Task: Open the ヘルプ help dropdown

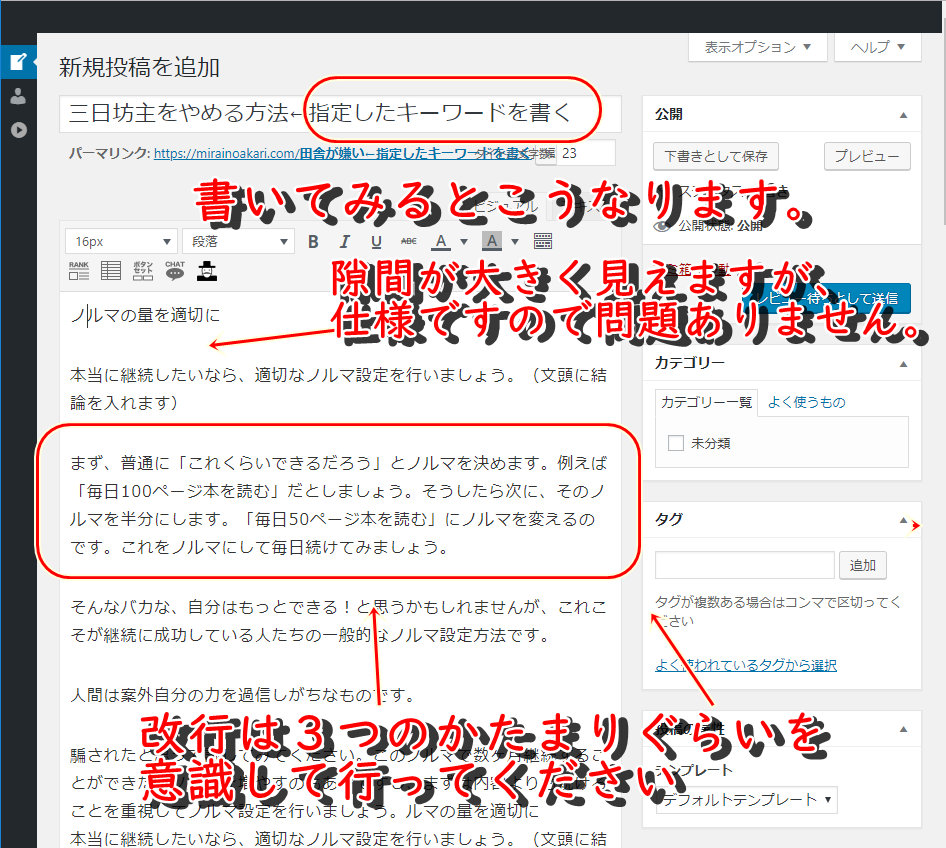Action: [x=878, y=47]
